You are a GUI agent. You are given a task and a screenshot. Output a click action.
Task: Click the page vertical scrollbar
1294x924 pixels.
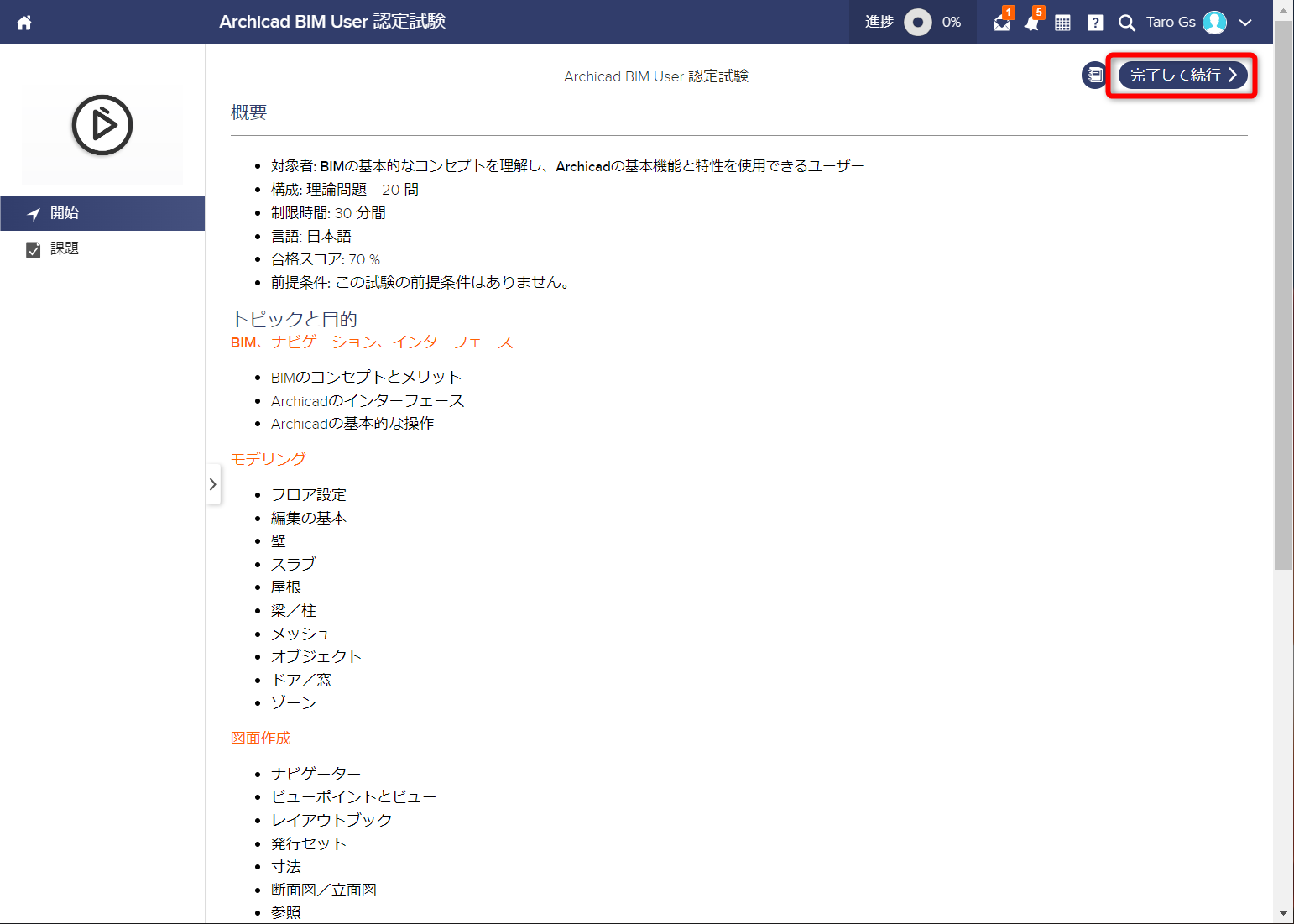[1283, 296]
